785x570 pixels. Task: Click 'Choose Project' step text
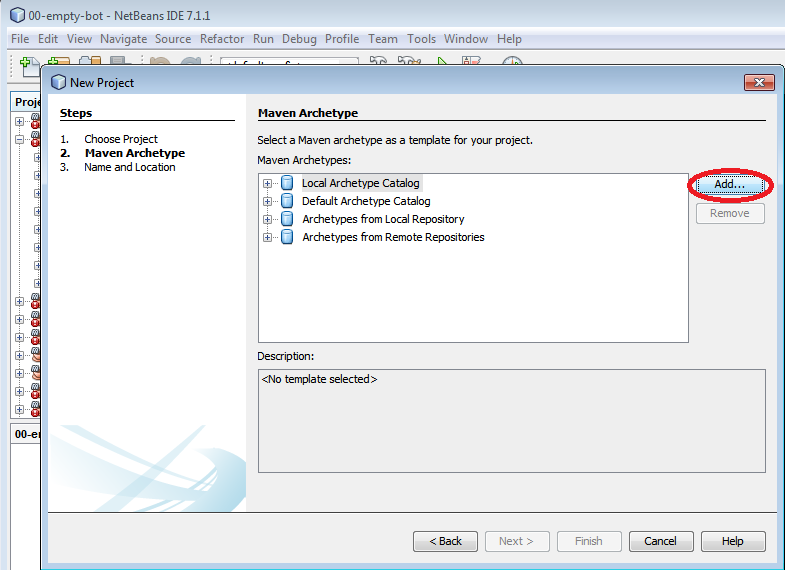coord(121,139)
